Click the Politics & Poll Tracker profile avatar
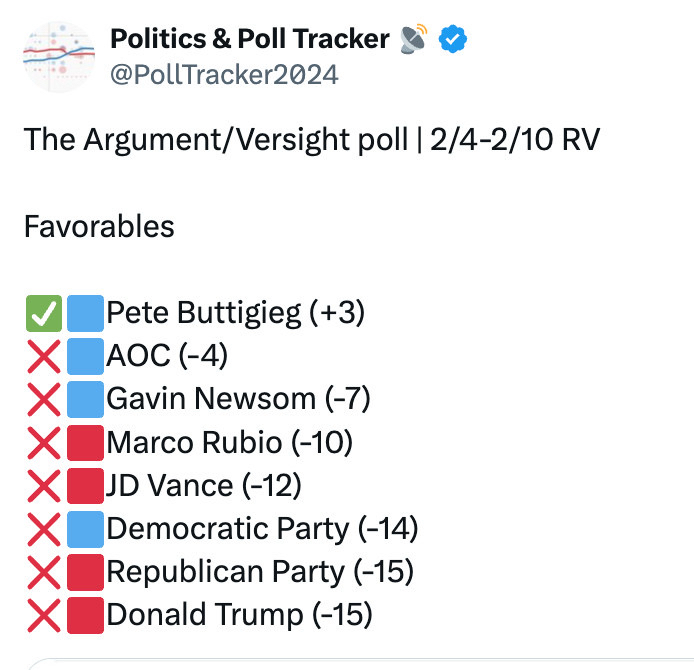 (58, 56)
